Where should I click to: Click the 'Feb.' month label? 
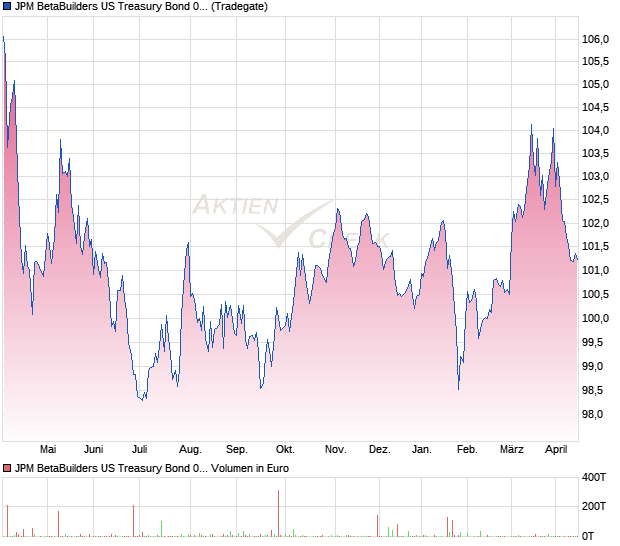coord(467,450)
